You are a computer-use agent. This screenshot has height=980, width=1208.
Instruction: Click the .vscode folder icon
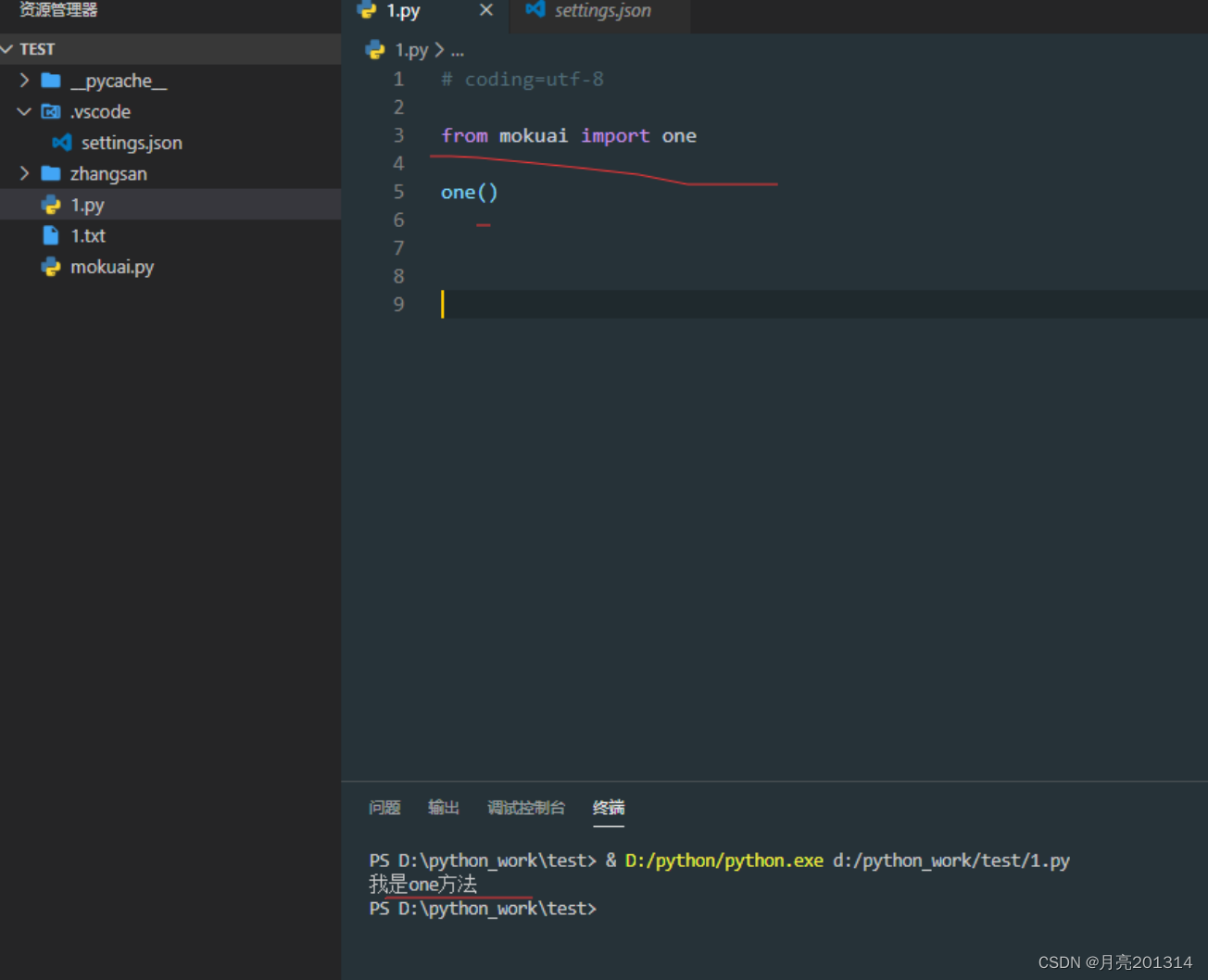51,111
